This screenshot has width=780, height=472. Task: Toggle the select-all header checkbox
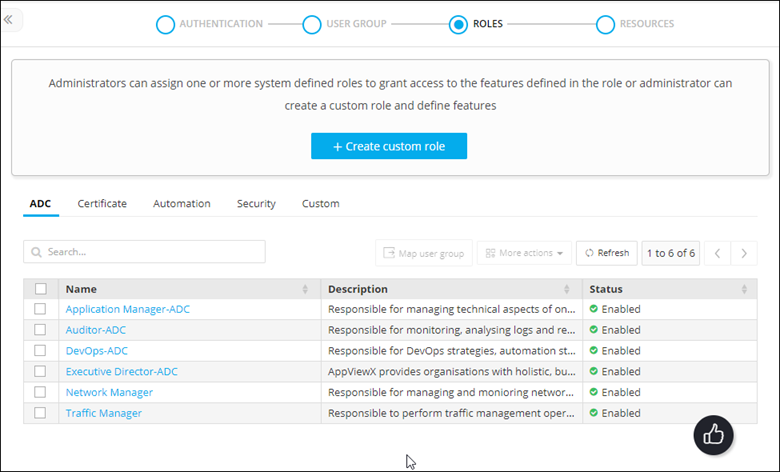(x=41, y=289)
